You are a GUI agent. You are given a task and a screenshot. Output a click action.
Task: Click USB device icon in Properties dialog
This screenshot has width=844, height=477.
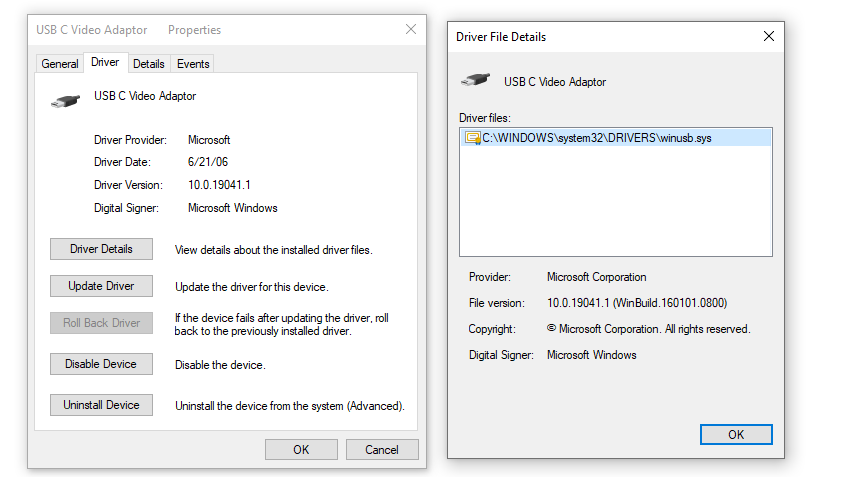click(x=66, y=100)
